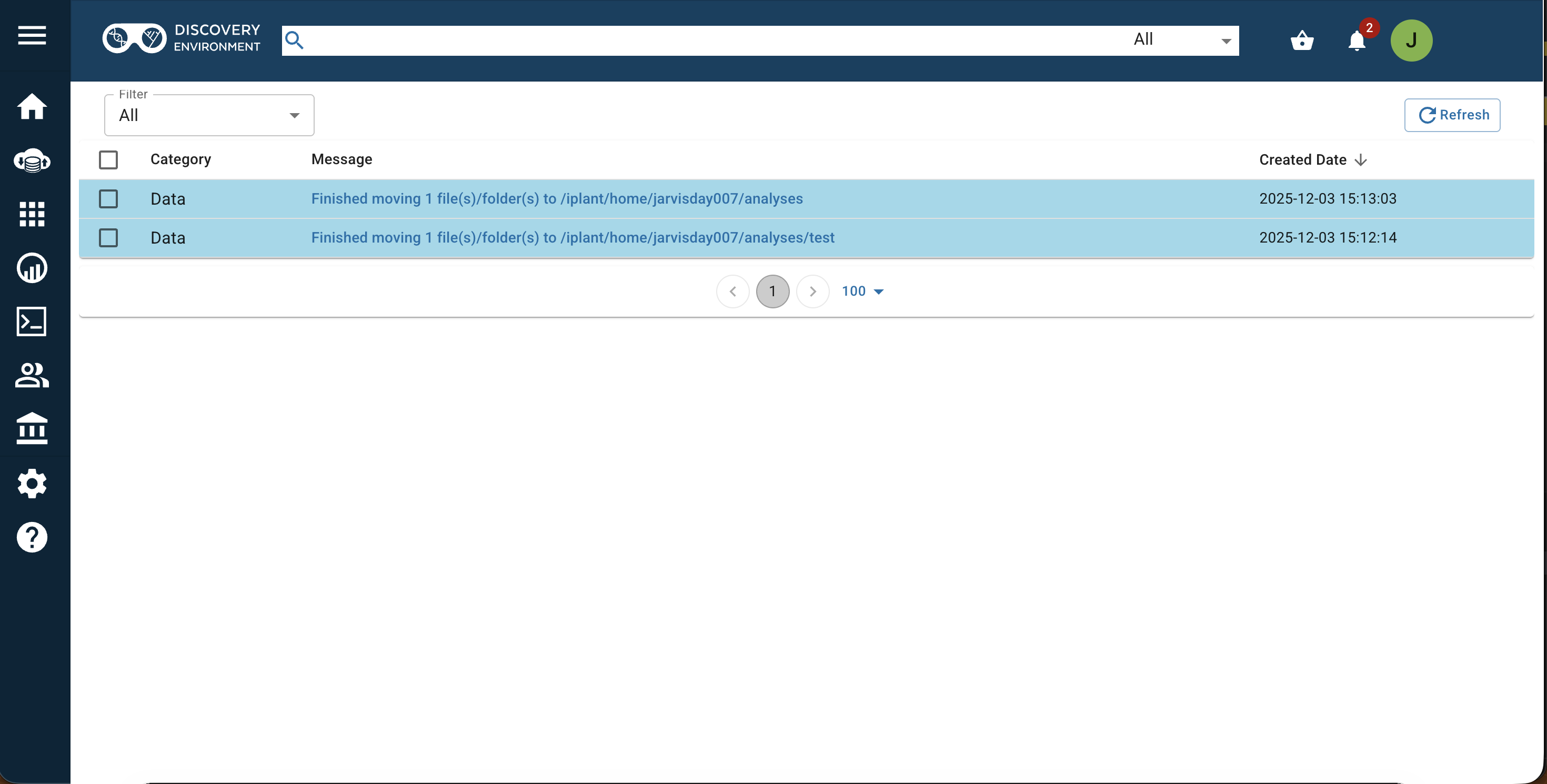The height and width of the screenshot is (784, 1547).
Task: Go to Home via sidebar icon
Action: [32, 107]
